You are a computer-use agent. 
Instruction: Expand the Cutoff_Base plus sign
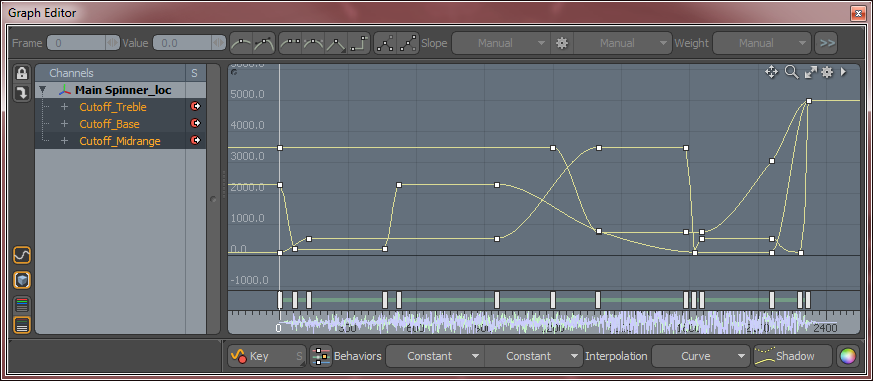65,124
